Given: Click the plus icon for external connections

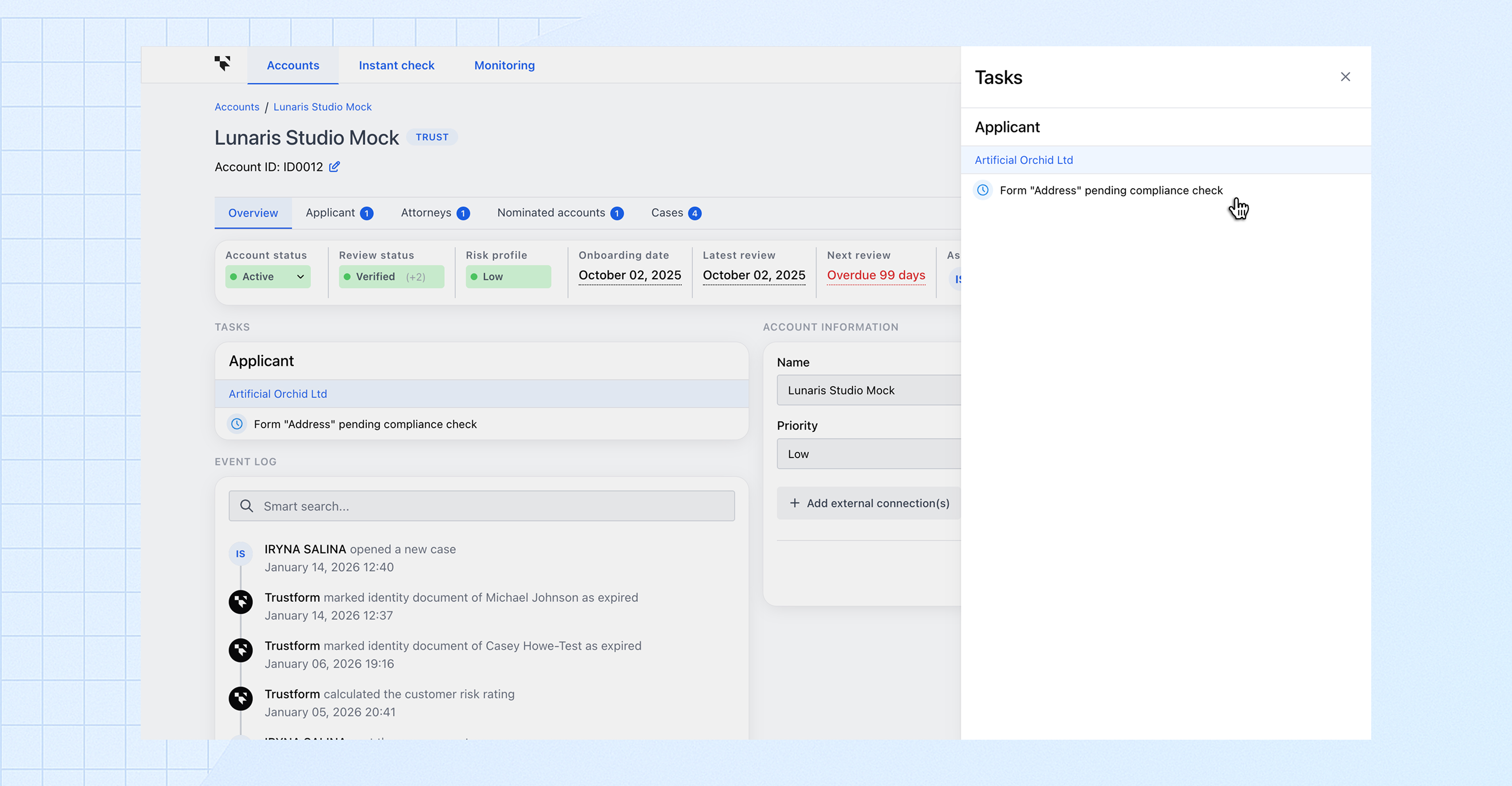Looking at the screenshot, I should point(794,503).
